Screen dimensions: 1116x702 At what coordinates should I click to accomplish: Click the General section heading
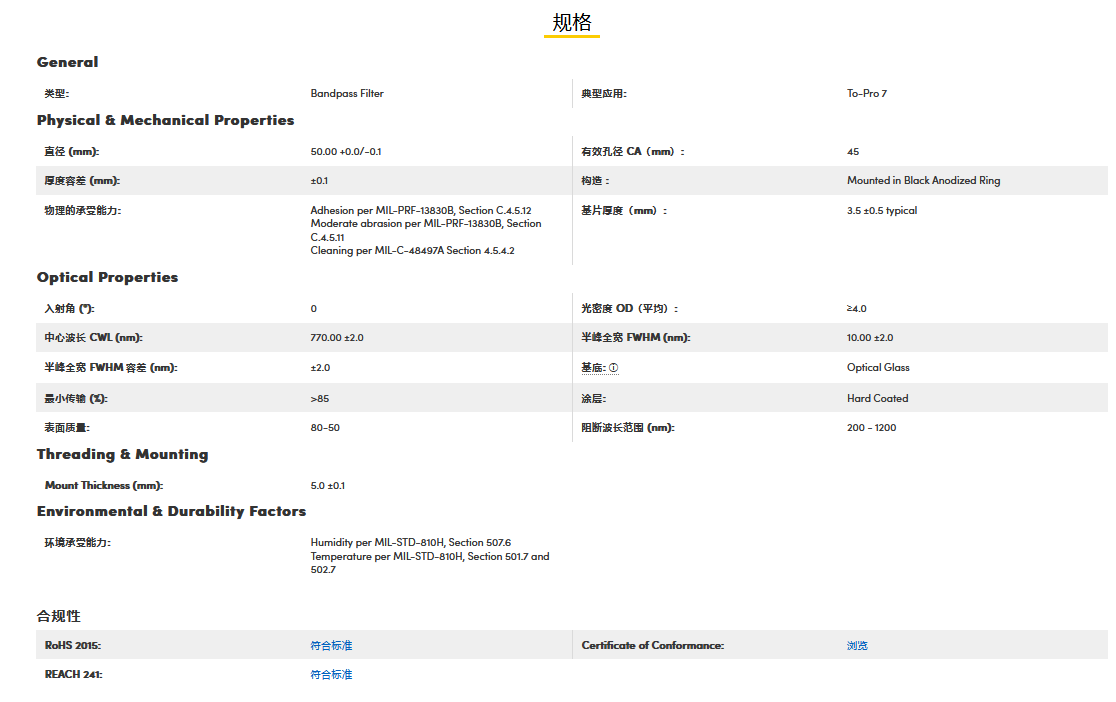(67, 62)
